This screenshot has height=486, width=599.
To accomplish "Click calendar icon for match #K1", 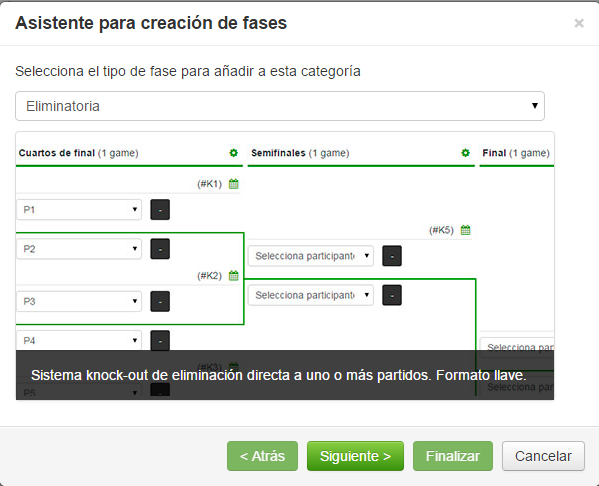I will pyautogui.click(x=233, y=184).
